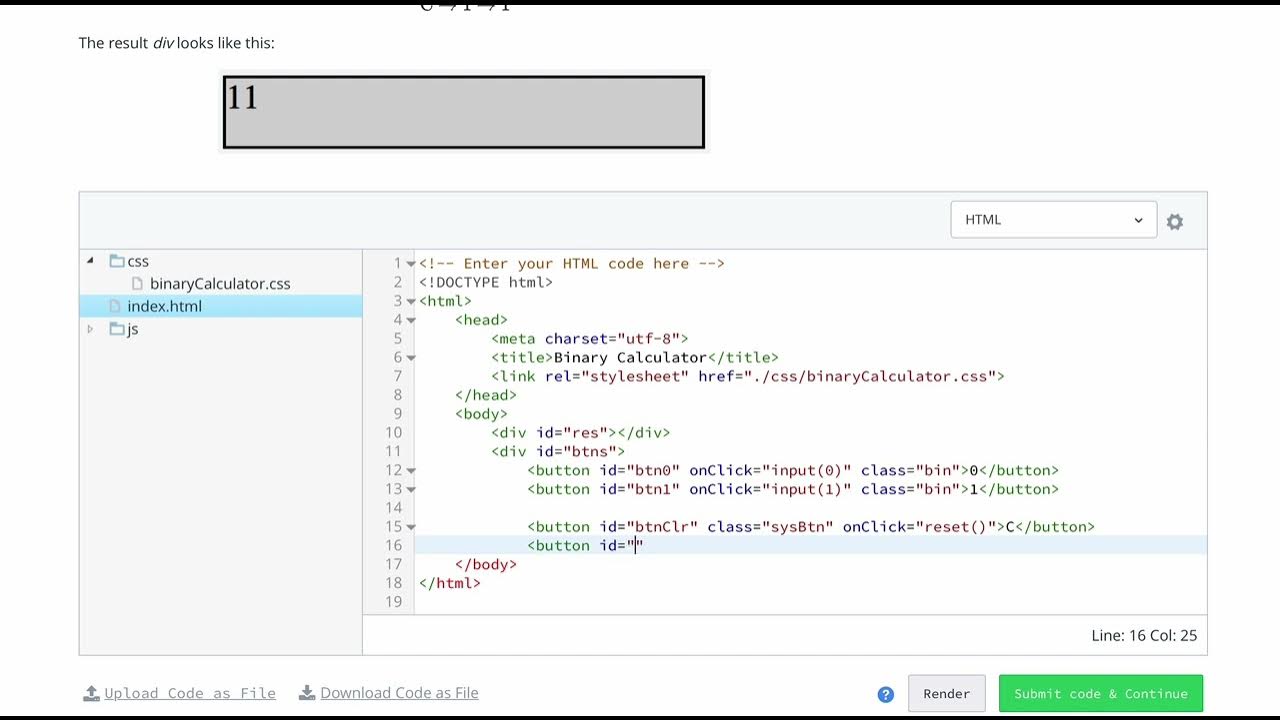
Task: Select the js folder label
Action: [133, 329]
